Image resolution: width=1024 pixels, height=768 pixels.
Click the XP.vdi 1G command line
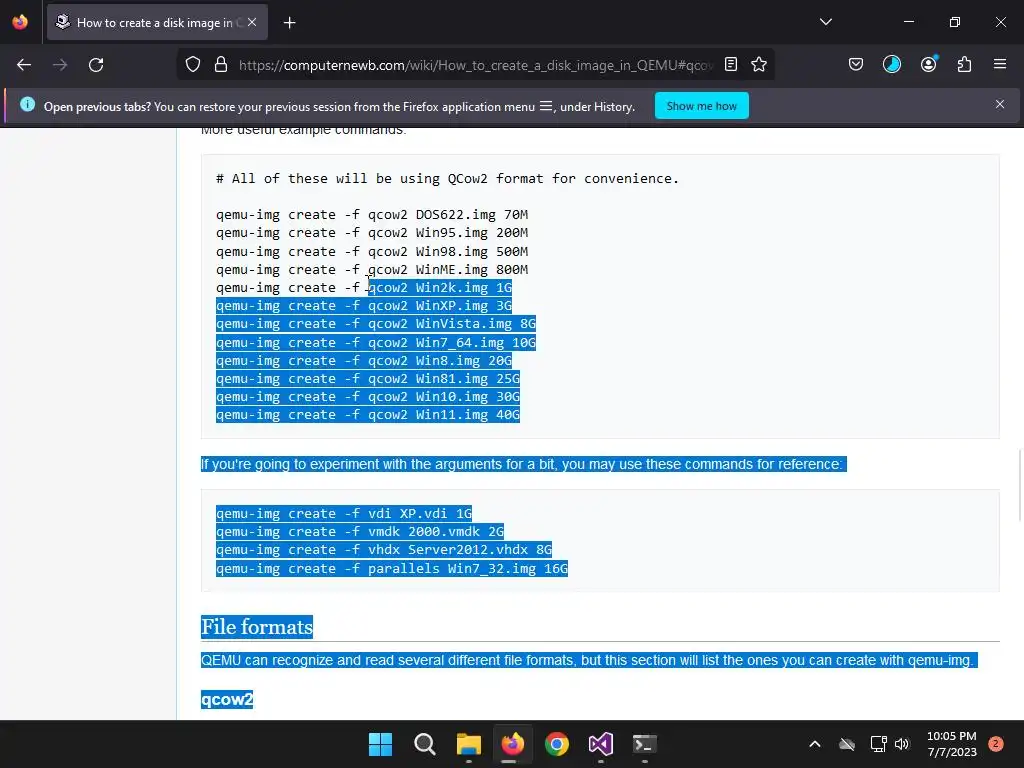pyautogui.click(x=344, y=513)
